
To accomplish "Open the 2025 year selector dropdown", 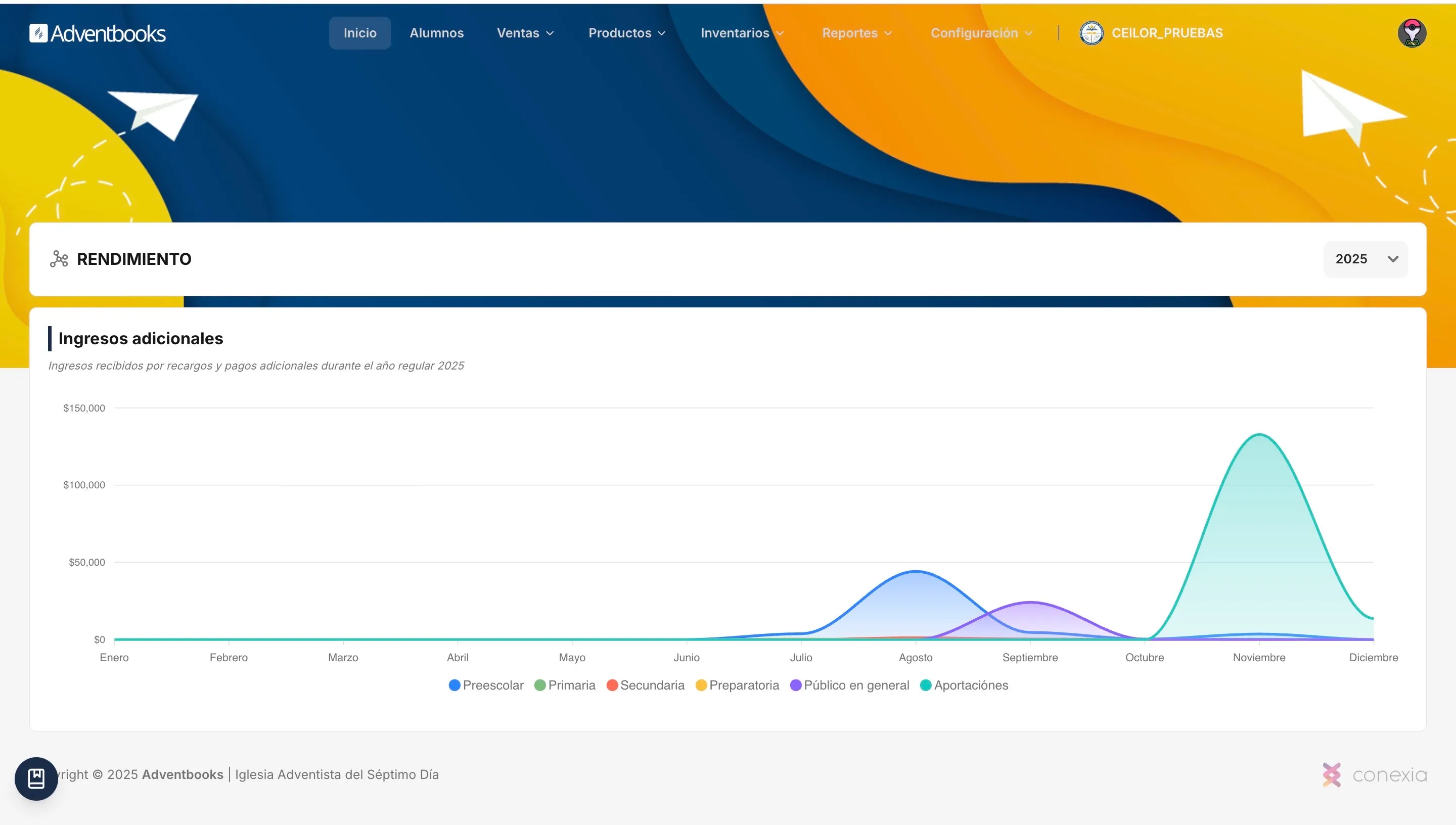I will point(1366,259).
